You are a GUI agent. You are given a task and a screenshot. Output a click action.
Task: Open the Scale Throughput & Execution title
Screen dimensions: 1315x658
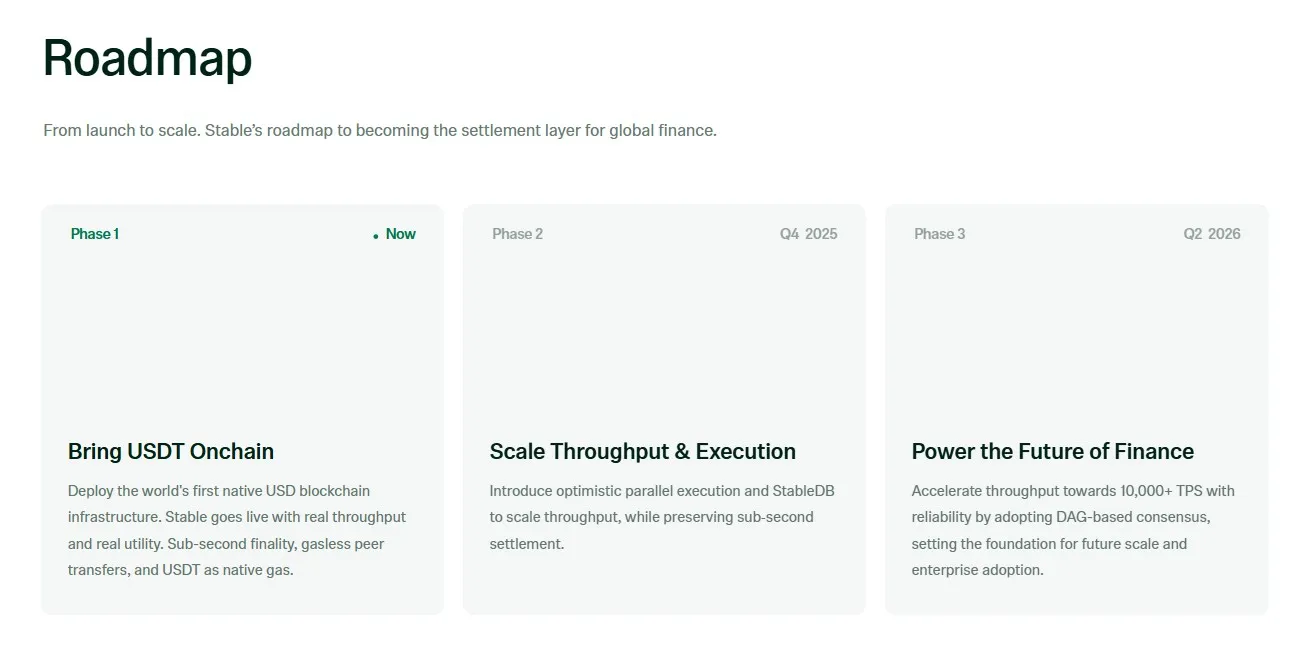click(642, 451)
